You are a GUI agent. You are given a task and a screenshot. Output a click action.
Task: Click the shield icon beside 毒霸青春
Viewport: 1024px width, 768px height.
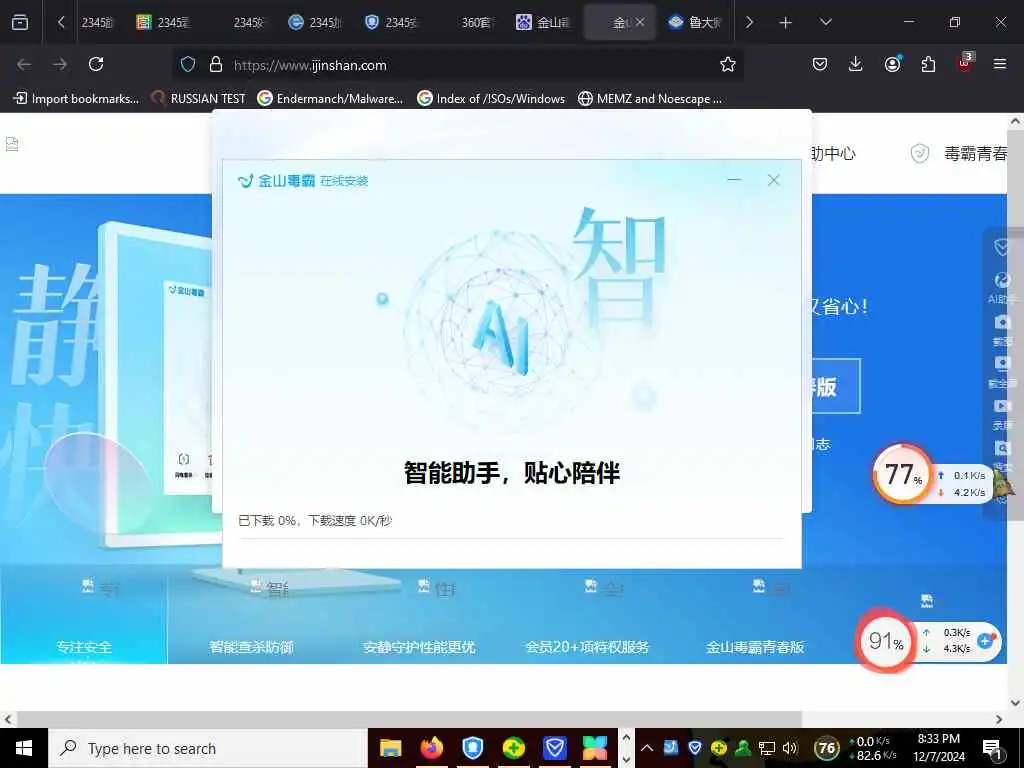(920, 154)
